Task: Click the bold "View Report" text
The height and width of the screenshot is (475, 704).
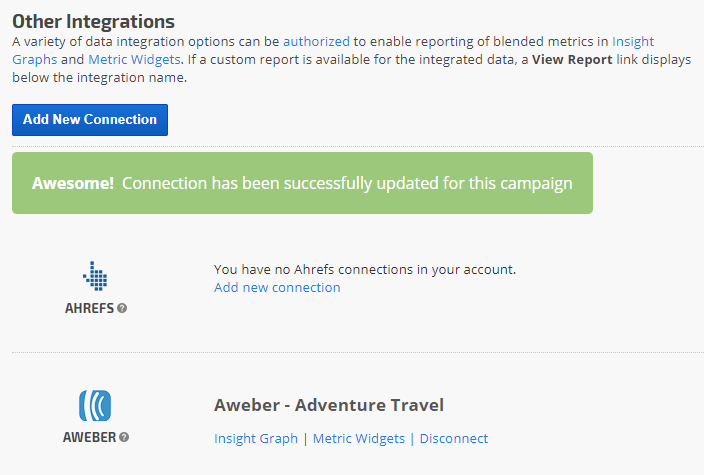Action: (x=569, y=60)
